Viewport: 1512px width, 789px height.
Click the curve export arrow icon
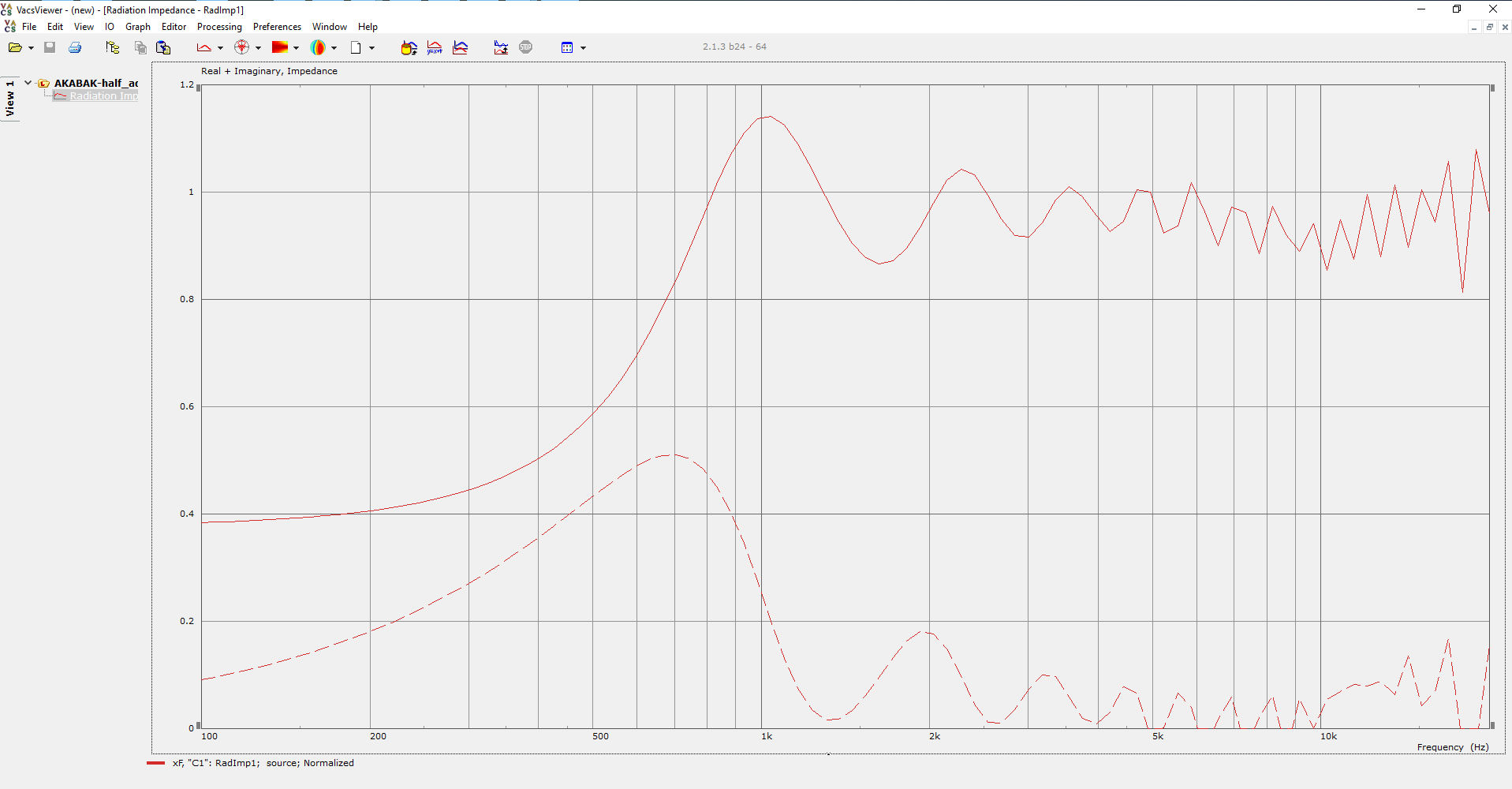coord(501,47)
